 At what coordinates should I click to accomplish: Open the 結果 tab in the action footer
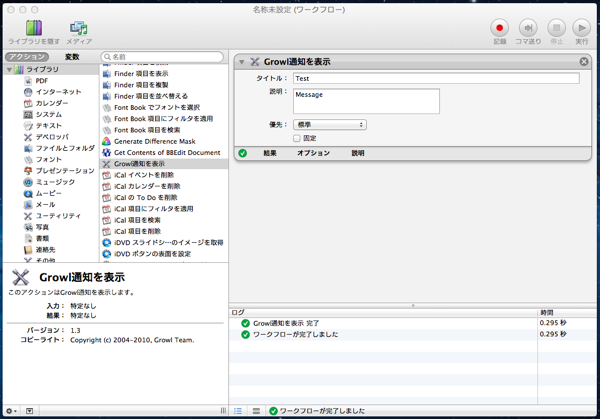click(270, 153)
